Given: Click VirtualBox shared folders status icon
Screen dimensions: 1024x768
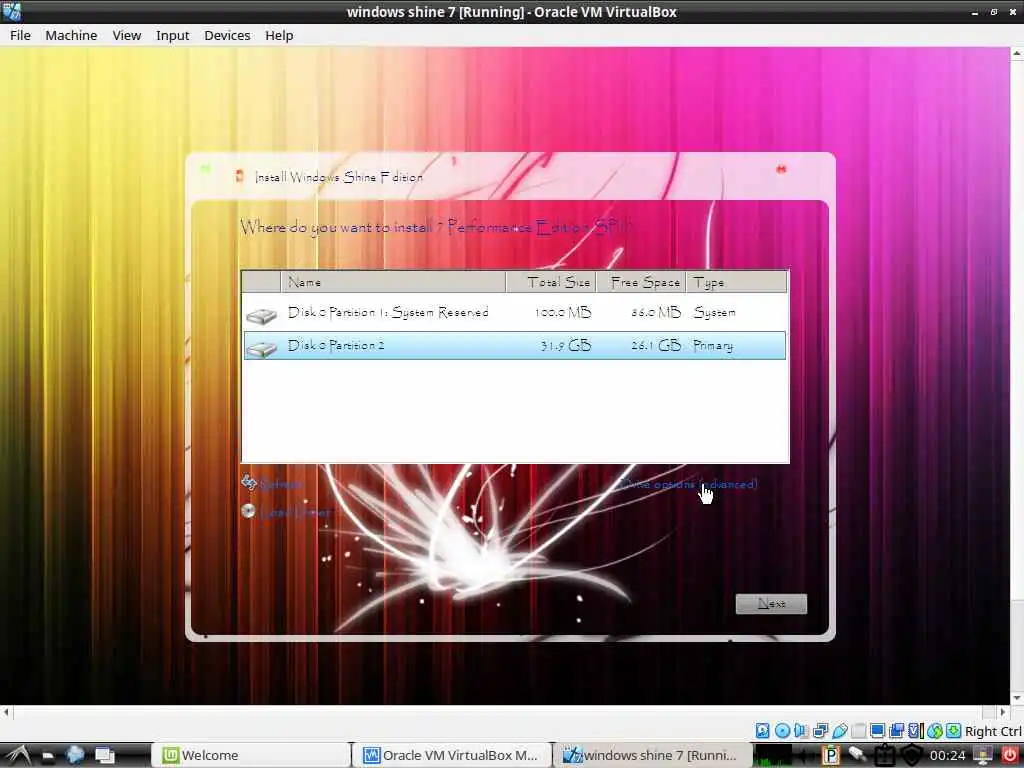Looking at the screenshot, I should pos(859,731).
